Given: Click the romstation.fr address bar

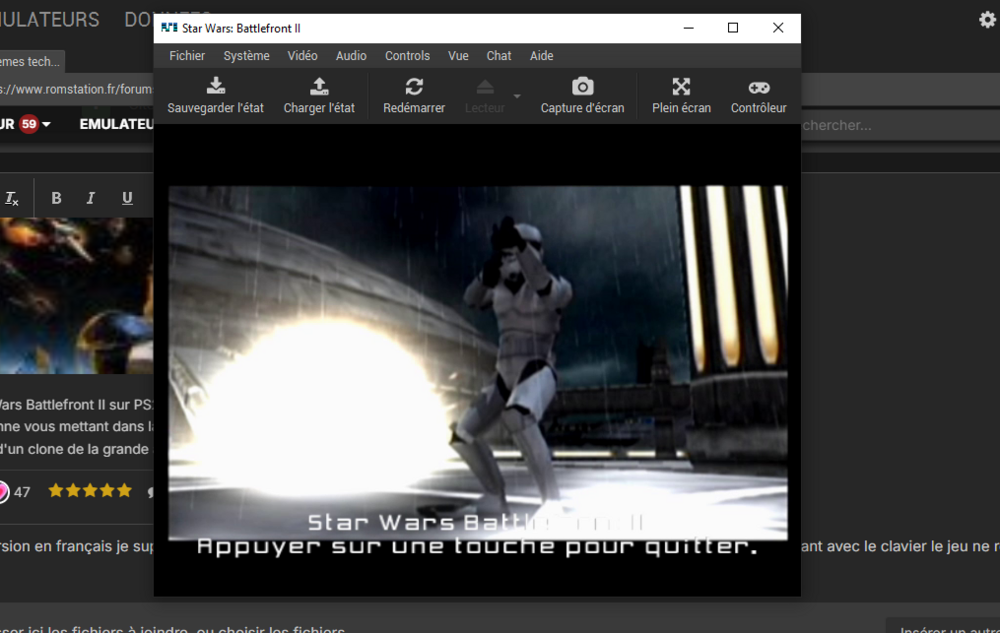Looking at the screenshot, I should [x=77, y=89].
